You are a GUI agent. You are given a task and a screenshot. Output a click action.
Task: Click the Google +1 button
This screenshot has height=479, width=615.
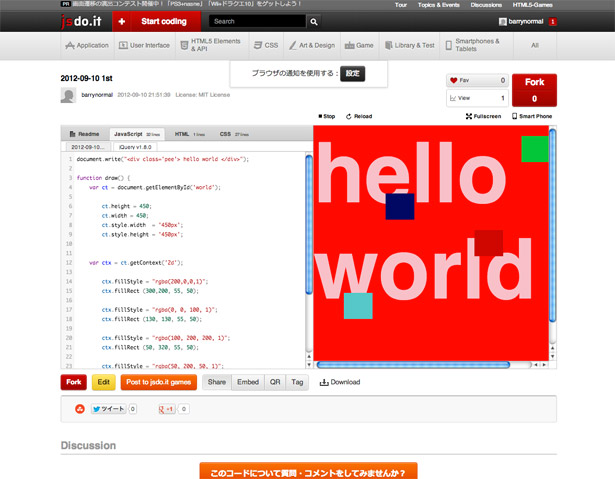point(166,409)
